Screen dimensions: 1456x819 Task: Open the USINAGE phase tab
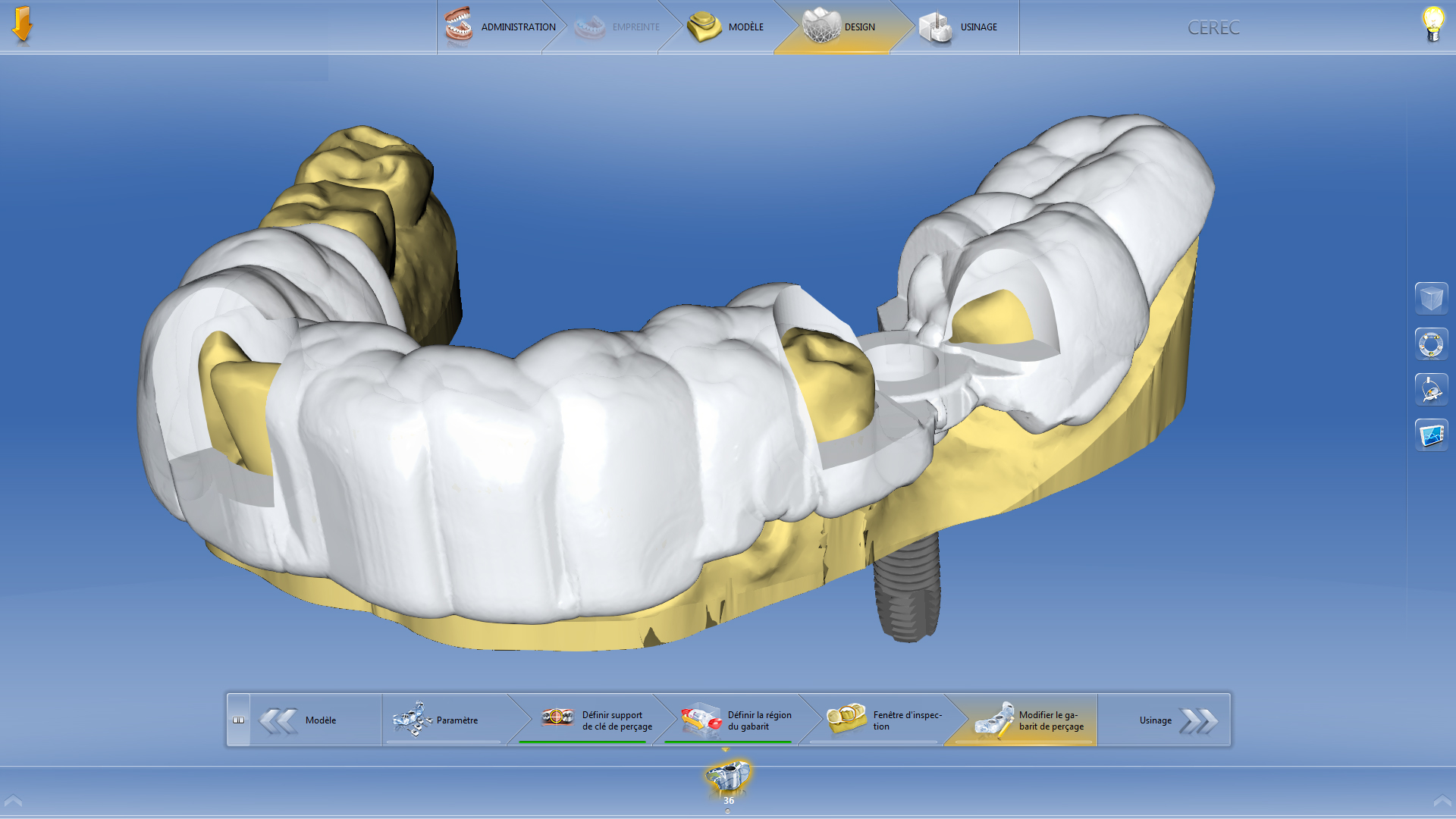coord(978,27)
